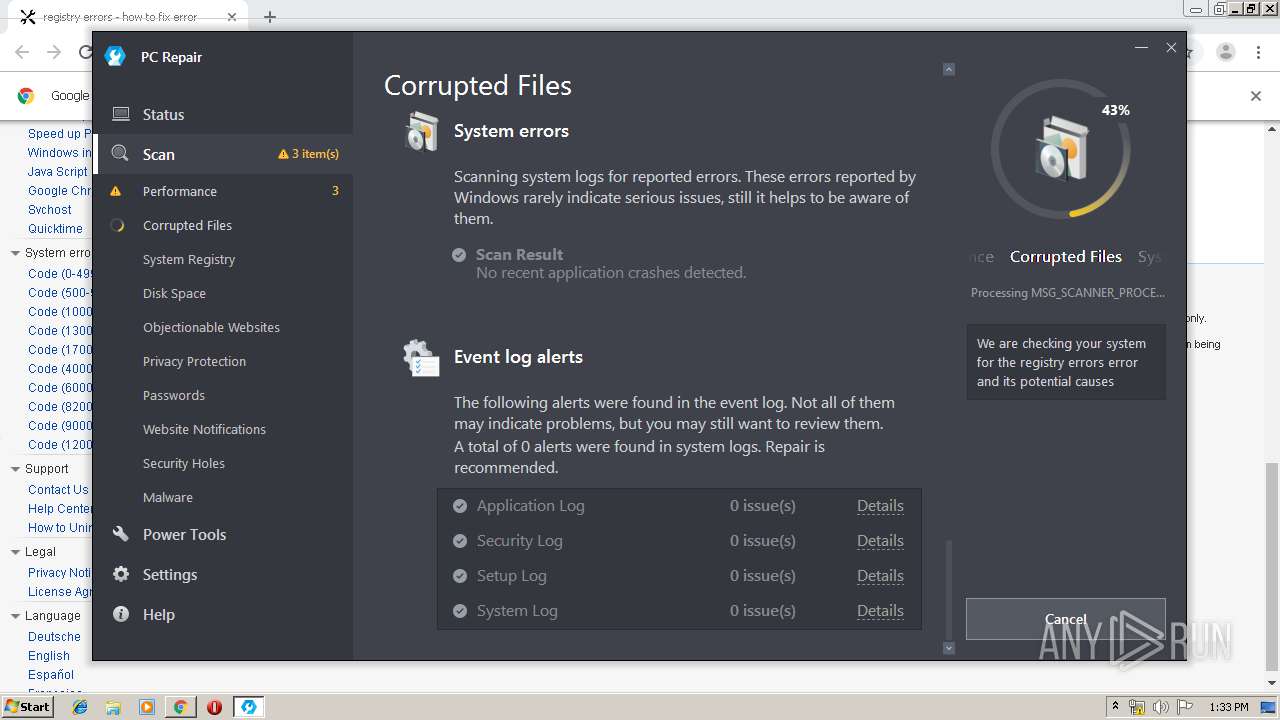Collapse the Legal tree node

(15, 552)
